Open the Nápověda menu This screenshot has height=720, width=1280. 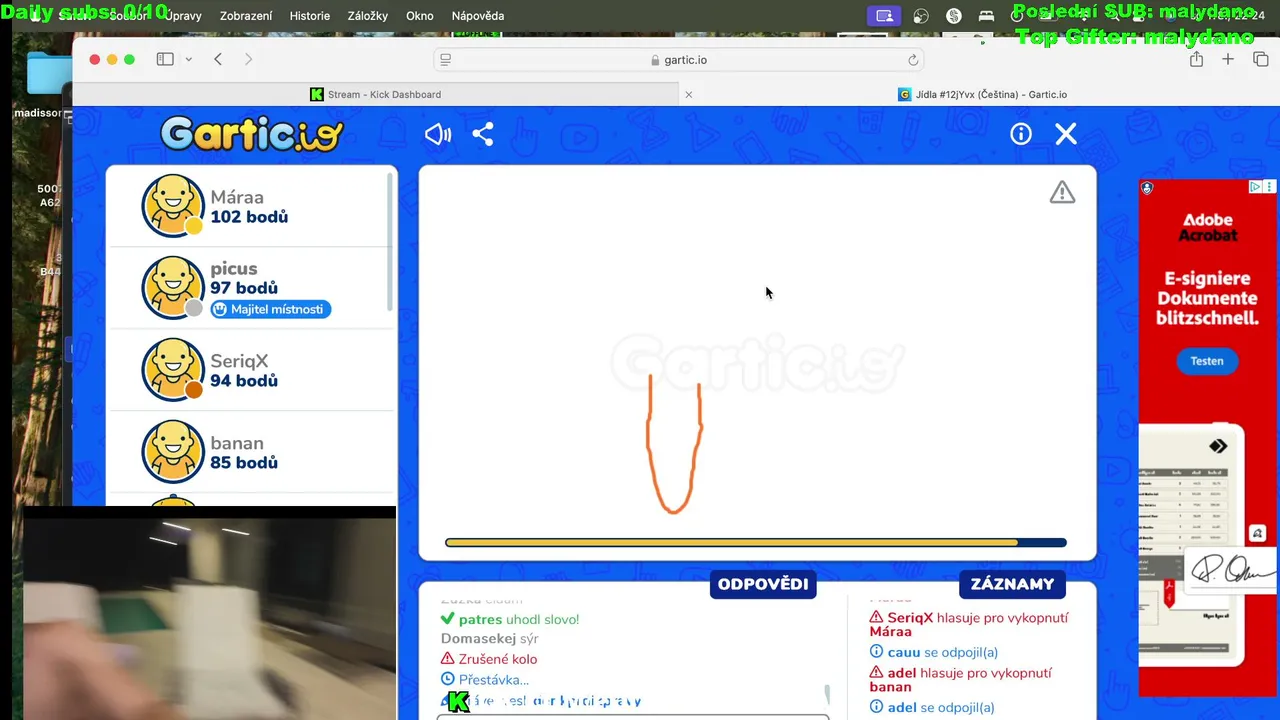tap(478, 16)
